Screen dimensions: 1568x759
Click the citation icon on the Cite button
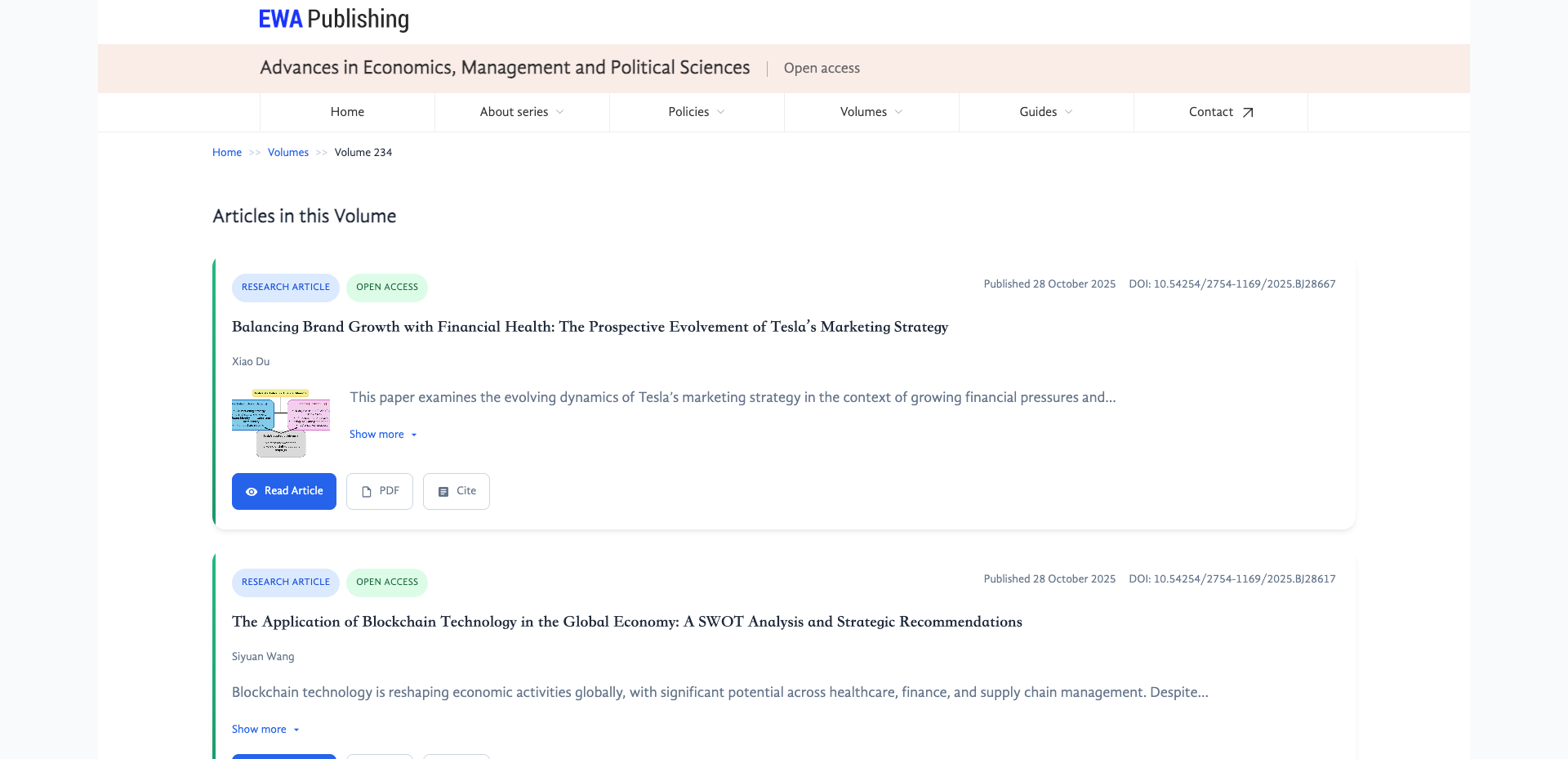tap(443, 492)
